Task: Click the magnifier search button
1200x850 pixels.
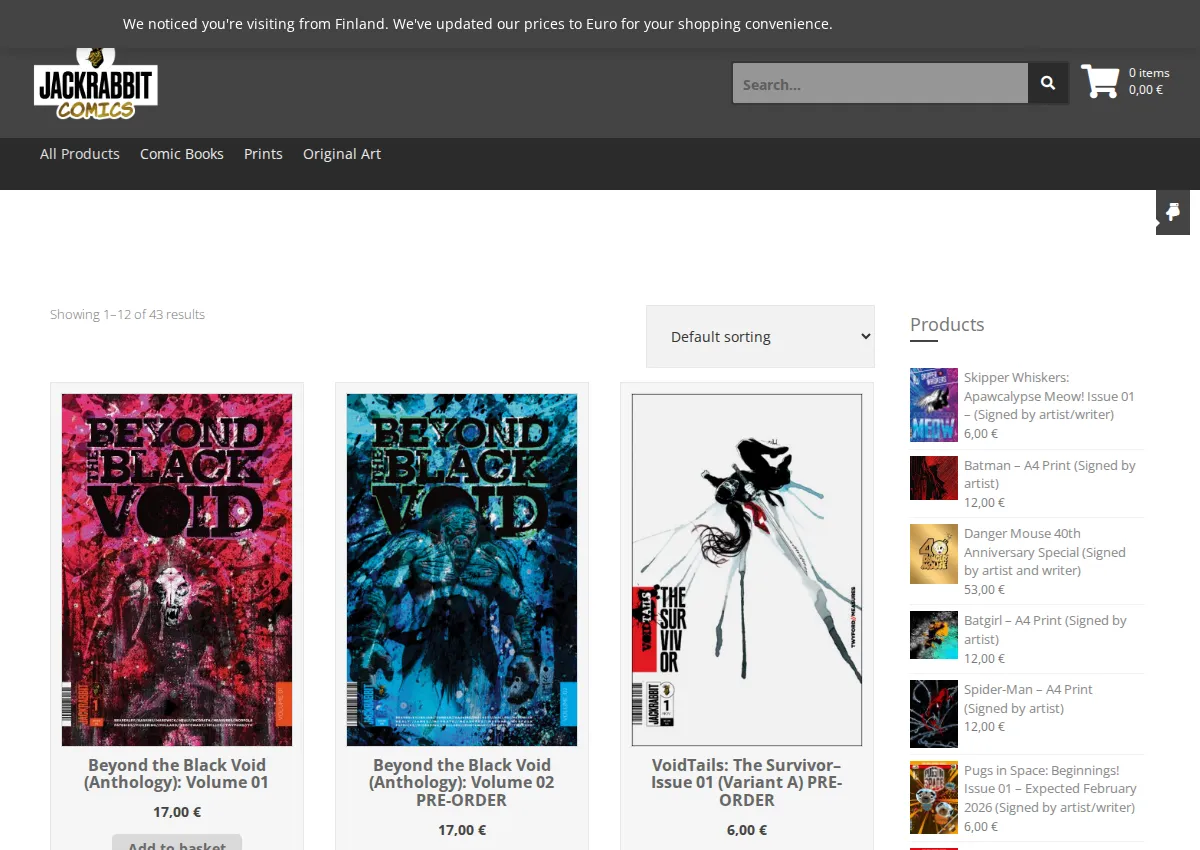Action: (1048, 84)
